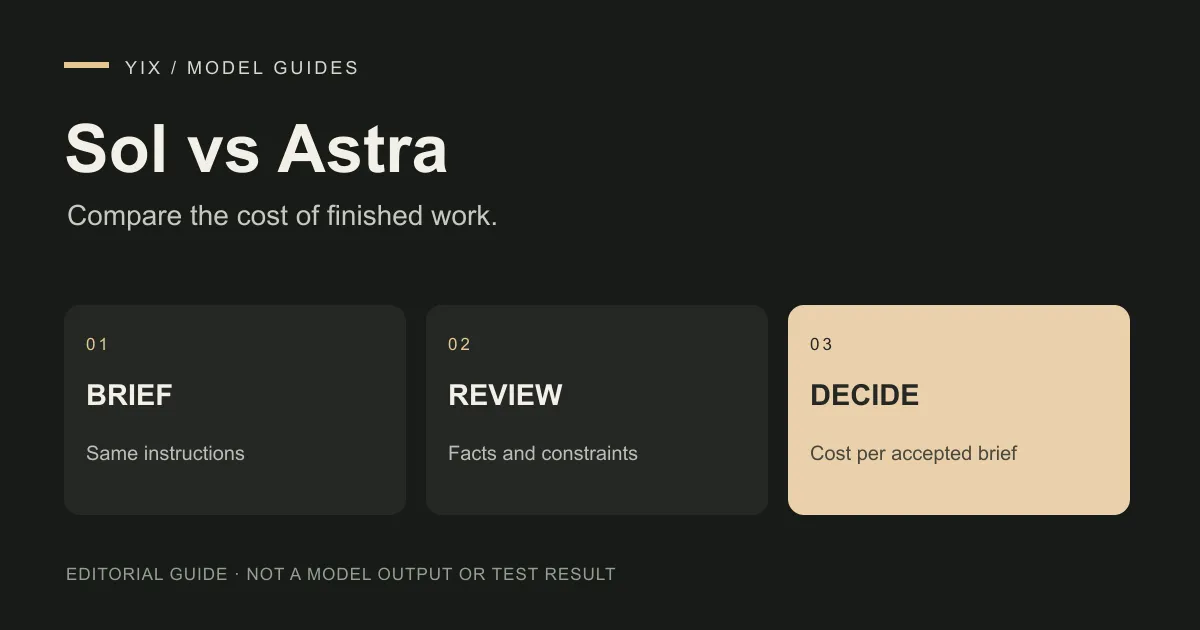Click 'Cost per accepted brief' text
1200x630 pixels.
pyautogui.click(x=913, y=453)
